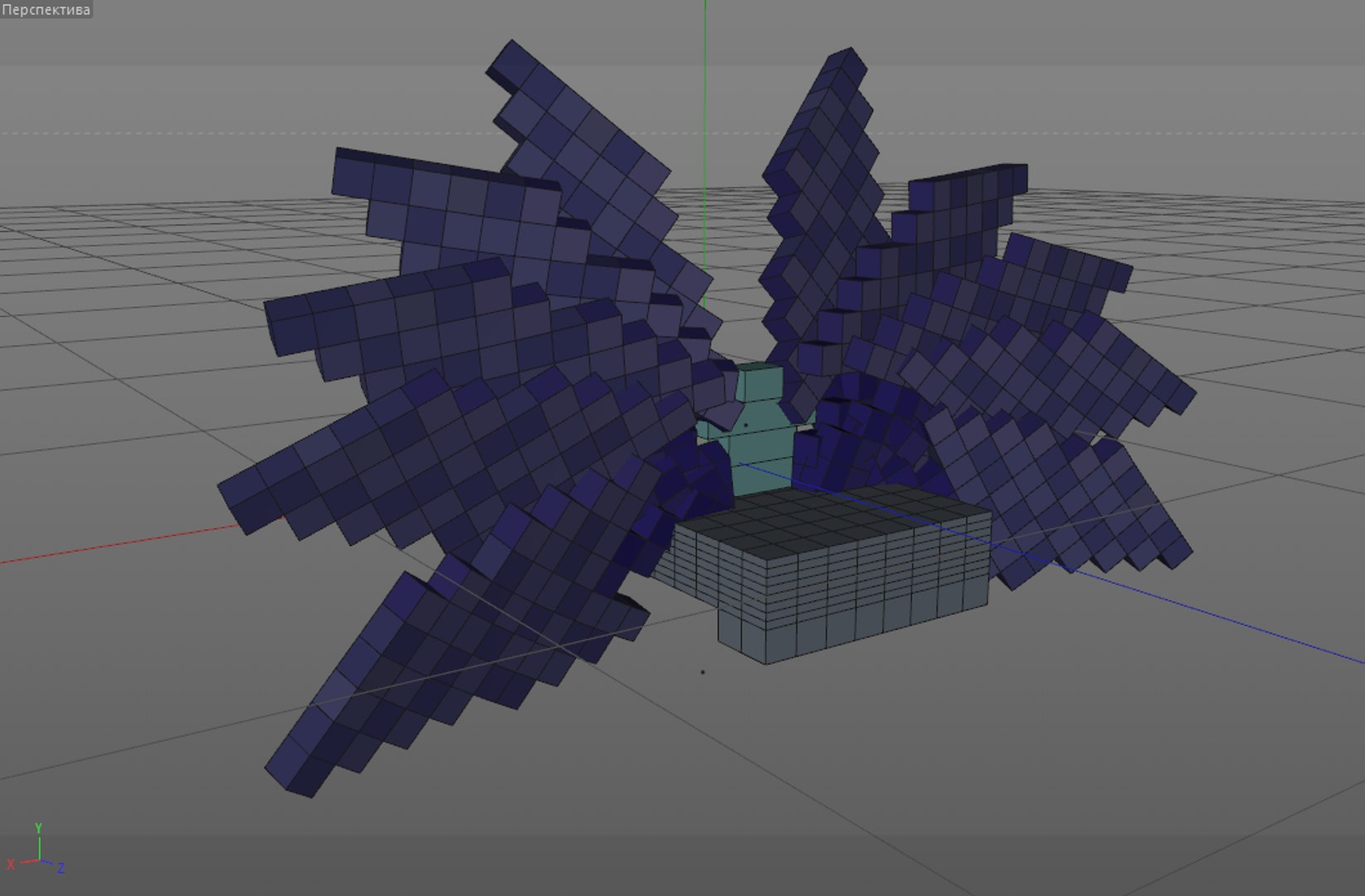
Task: Click the "Перспектива" viewport label
Action: click(46, 10)
